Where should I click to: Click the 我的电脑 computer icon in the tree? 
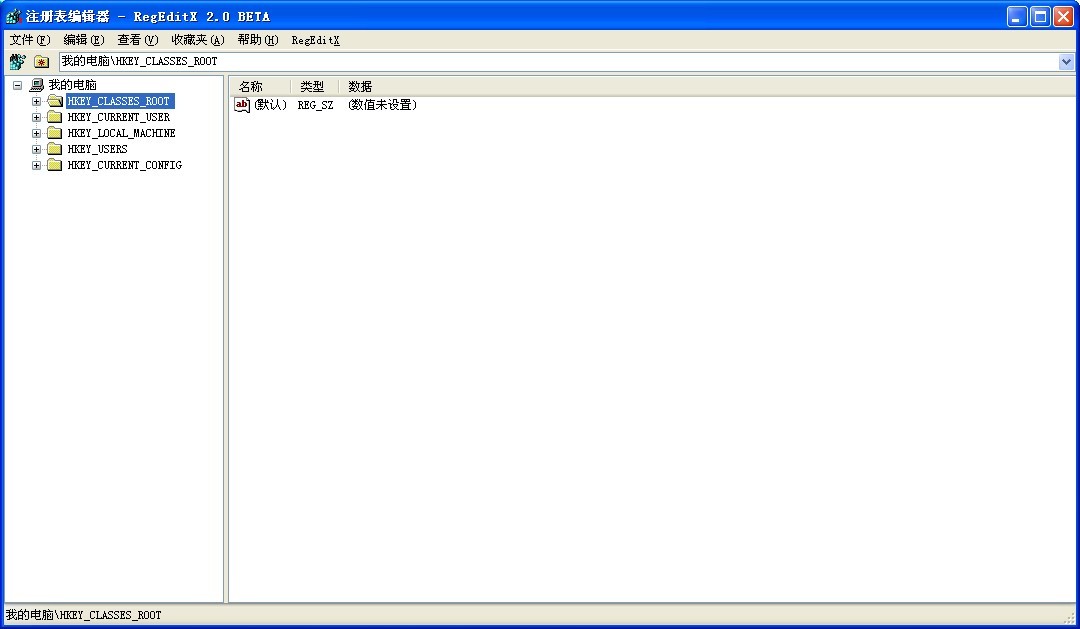[x=37, y=85]
